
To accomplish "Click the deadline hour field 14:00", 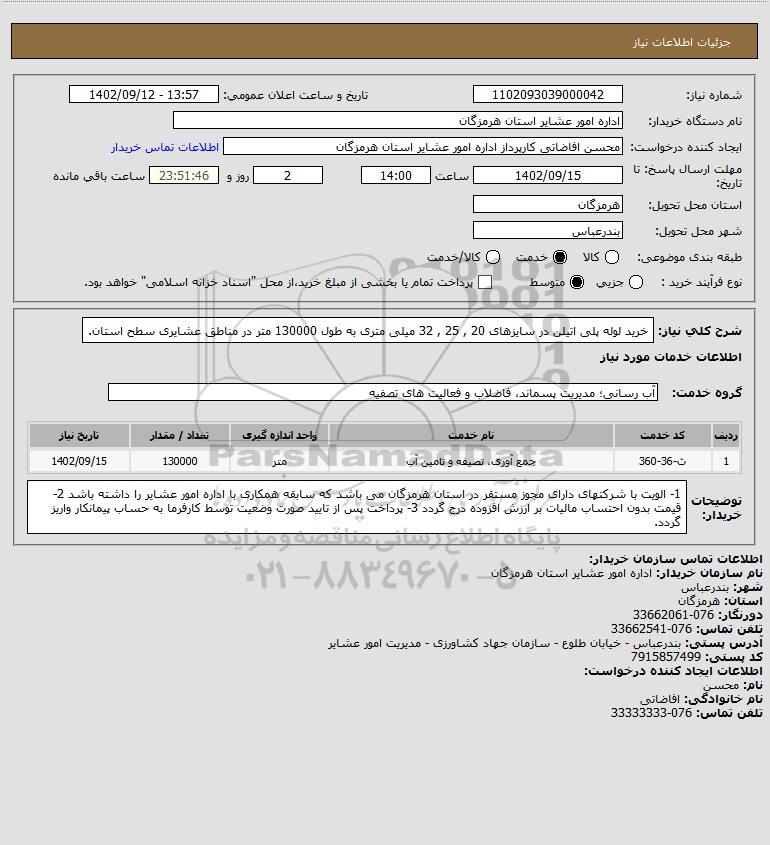I will 396,176.
